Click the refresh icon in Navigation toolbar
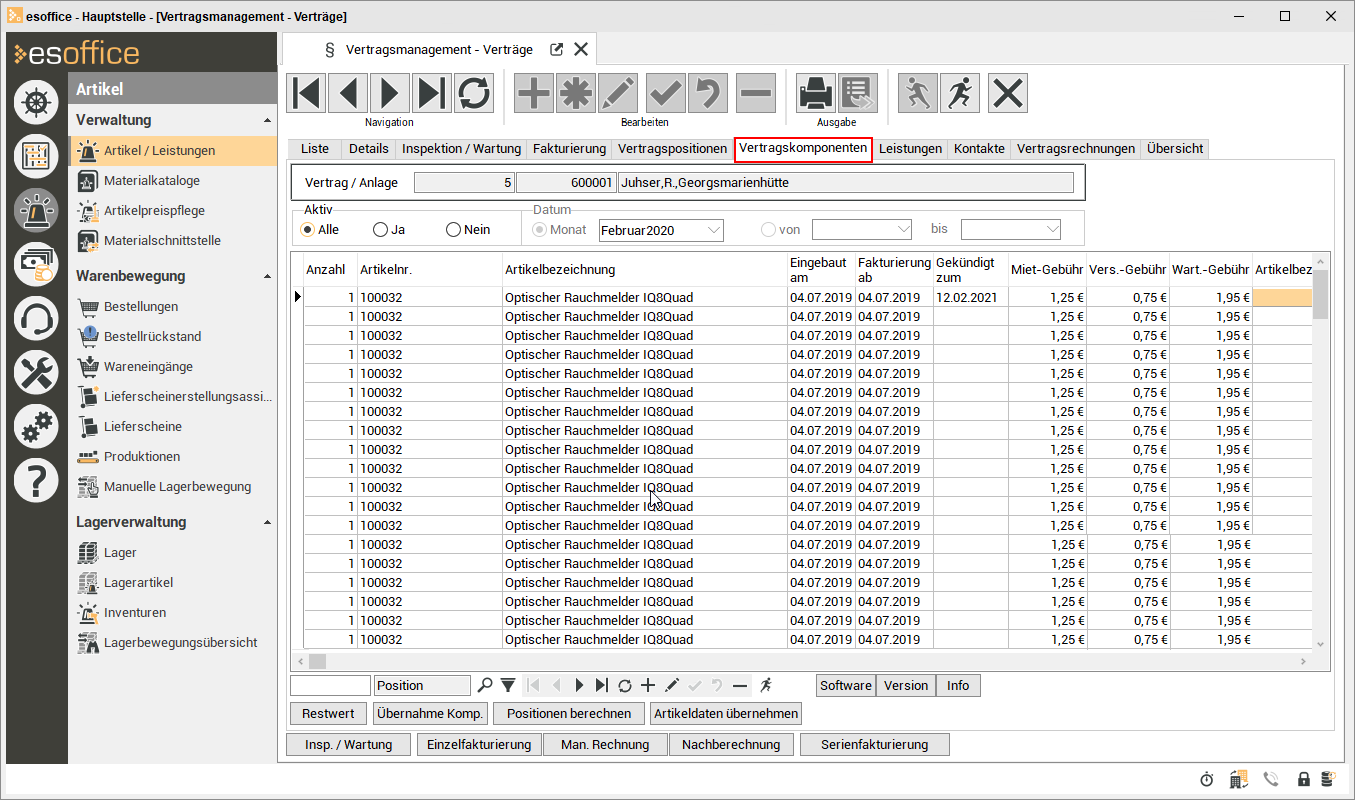The width and height of the screenshot is (1355, 800). coord(474,93)
